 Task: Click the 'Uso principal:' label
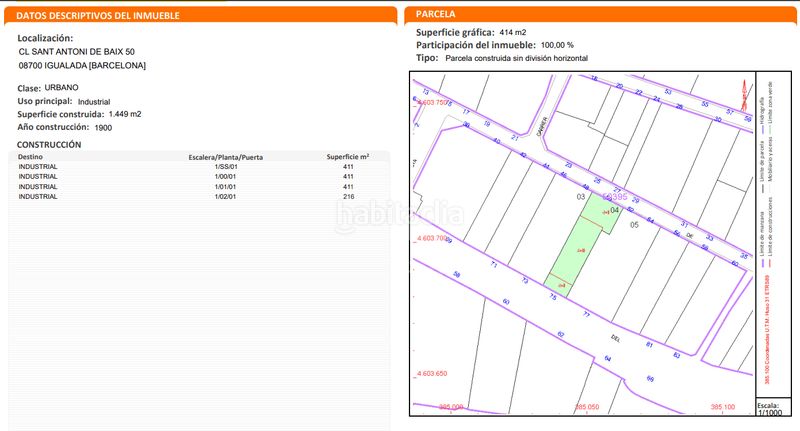[x=45, y=102]
